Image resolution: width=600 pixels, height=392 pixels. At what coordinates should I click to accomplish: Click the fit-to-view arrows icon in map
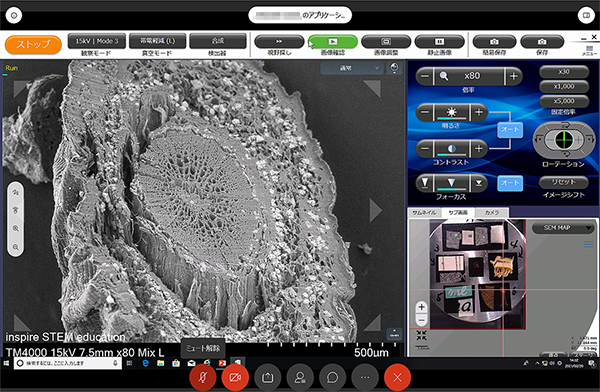[421, 336]
